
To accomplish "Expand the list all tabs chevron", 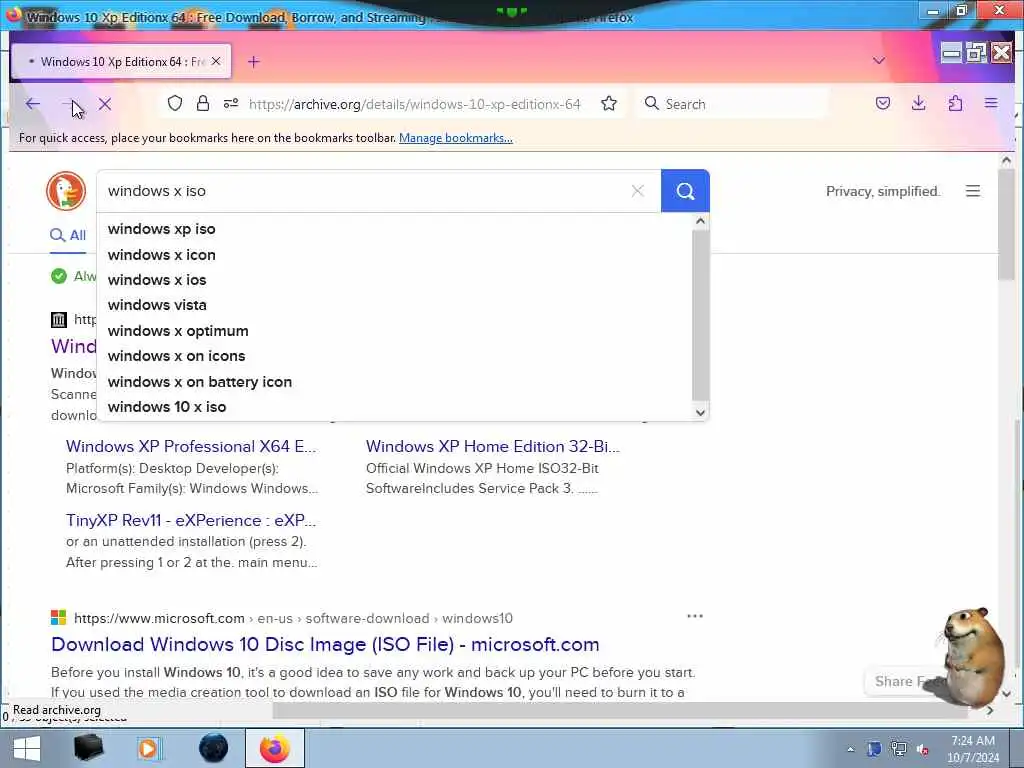I will pos(879,61).
